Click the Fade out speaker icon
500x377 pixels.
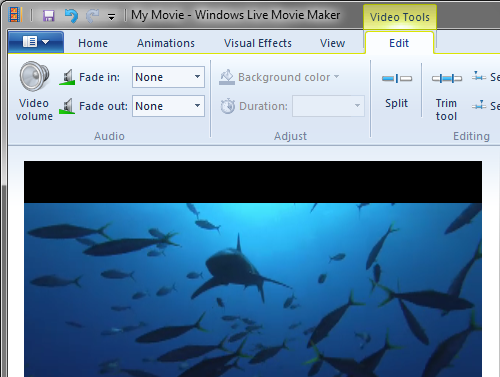click(67, 106)
